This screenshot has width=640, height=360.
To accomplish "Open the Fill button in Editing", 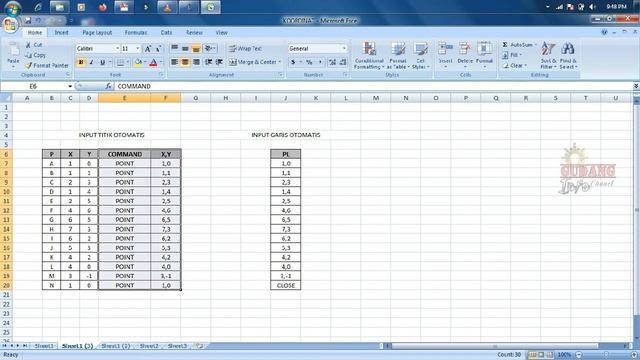I will [512, 55].
